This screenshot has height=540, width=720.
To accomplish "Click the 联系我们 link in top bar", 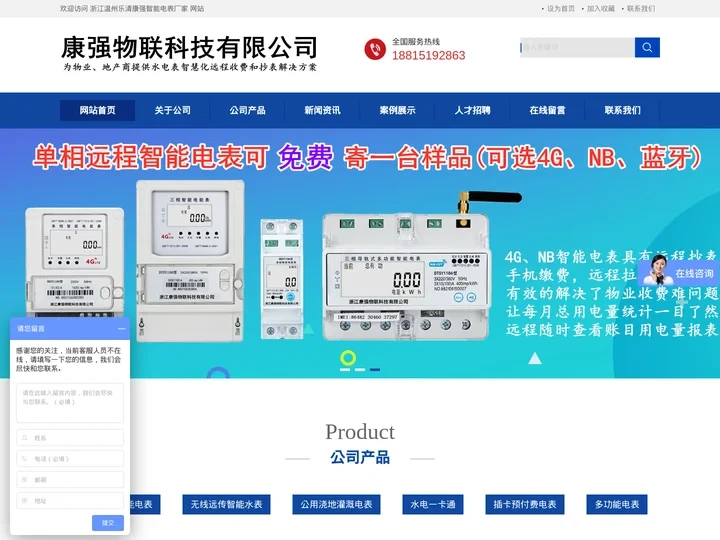I will pyautogui.click(x=641, y=8).
